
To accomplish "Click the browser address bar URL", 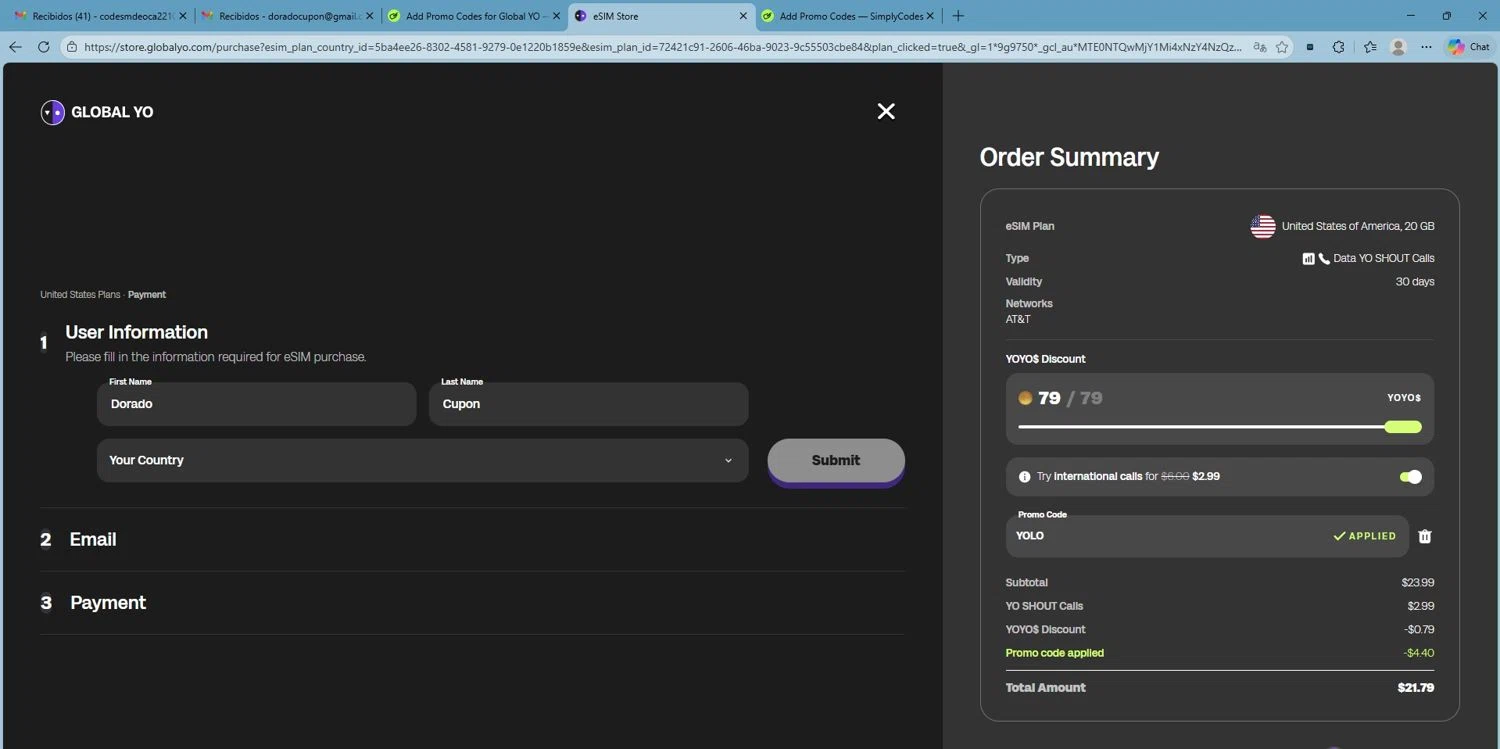I will coord(663,47).
